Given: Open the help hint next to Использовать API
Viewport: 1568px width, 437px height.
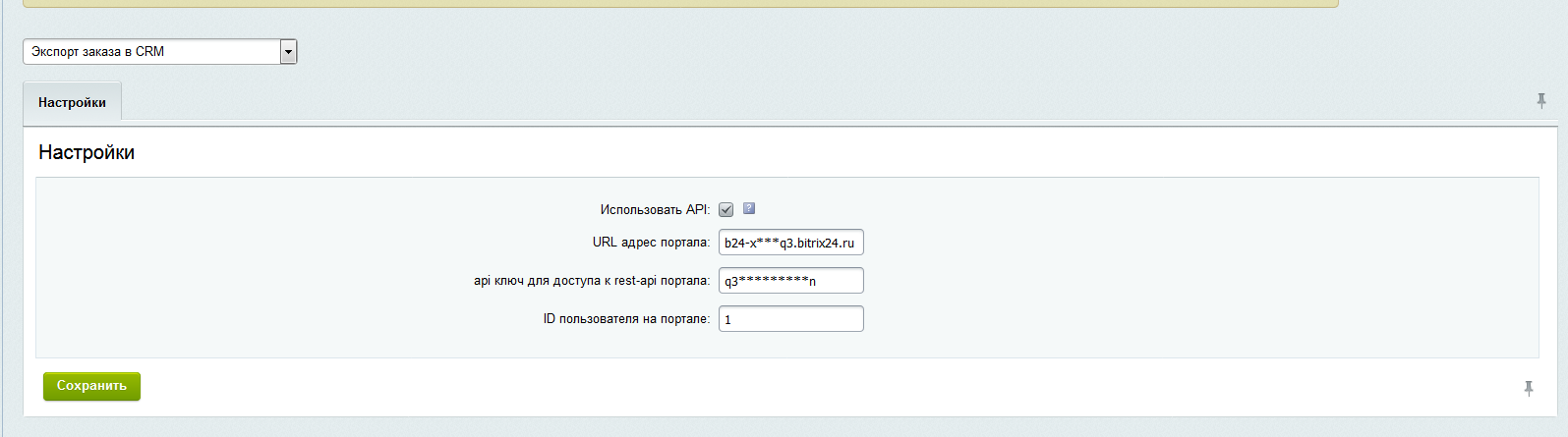Looking at the screenshot, I should pyautogui.click(x=749, y=208).
